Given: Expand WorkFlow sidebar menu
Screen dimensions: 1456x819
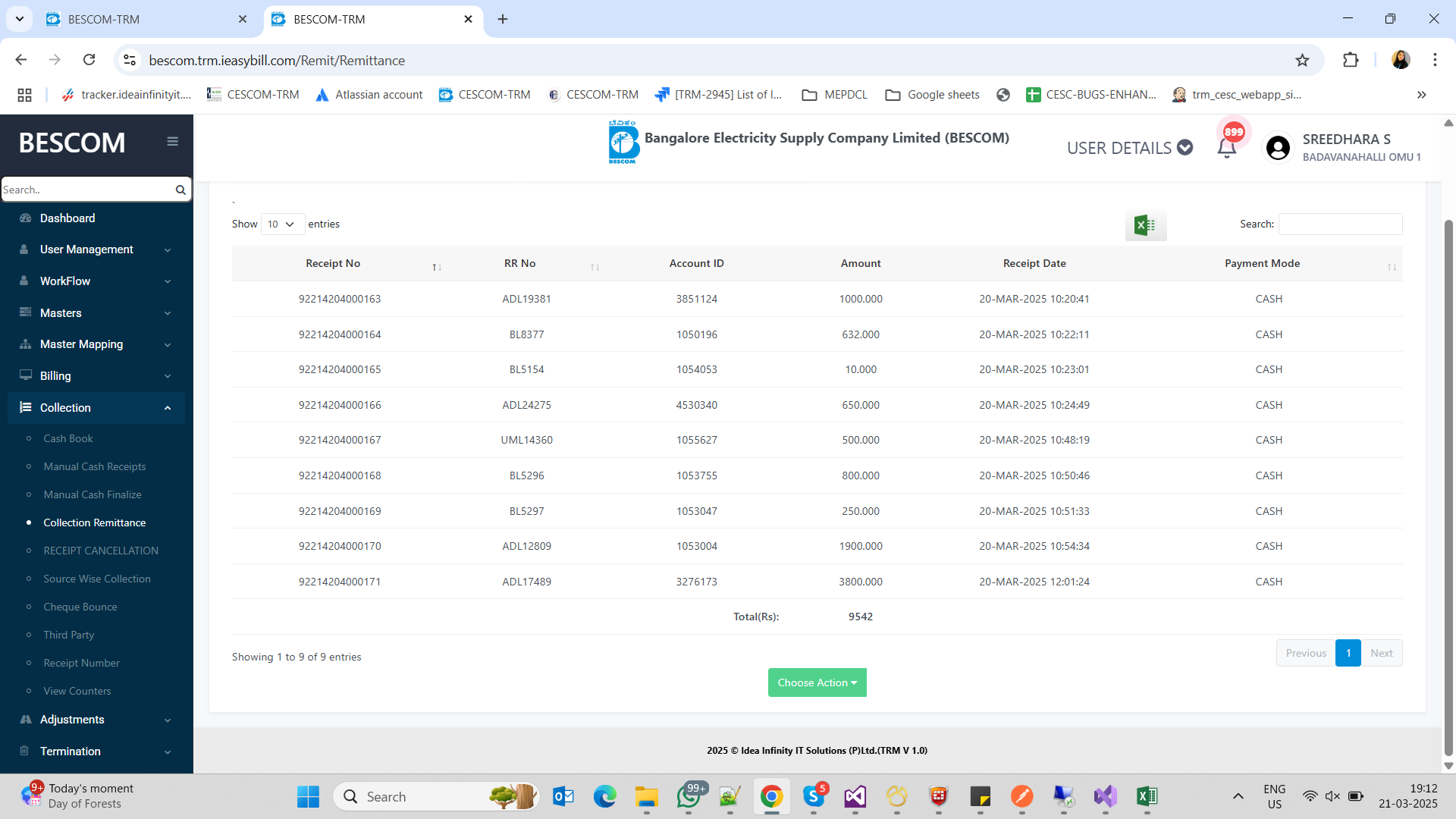Looking at the screenshot, I should pos(96,281).
